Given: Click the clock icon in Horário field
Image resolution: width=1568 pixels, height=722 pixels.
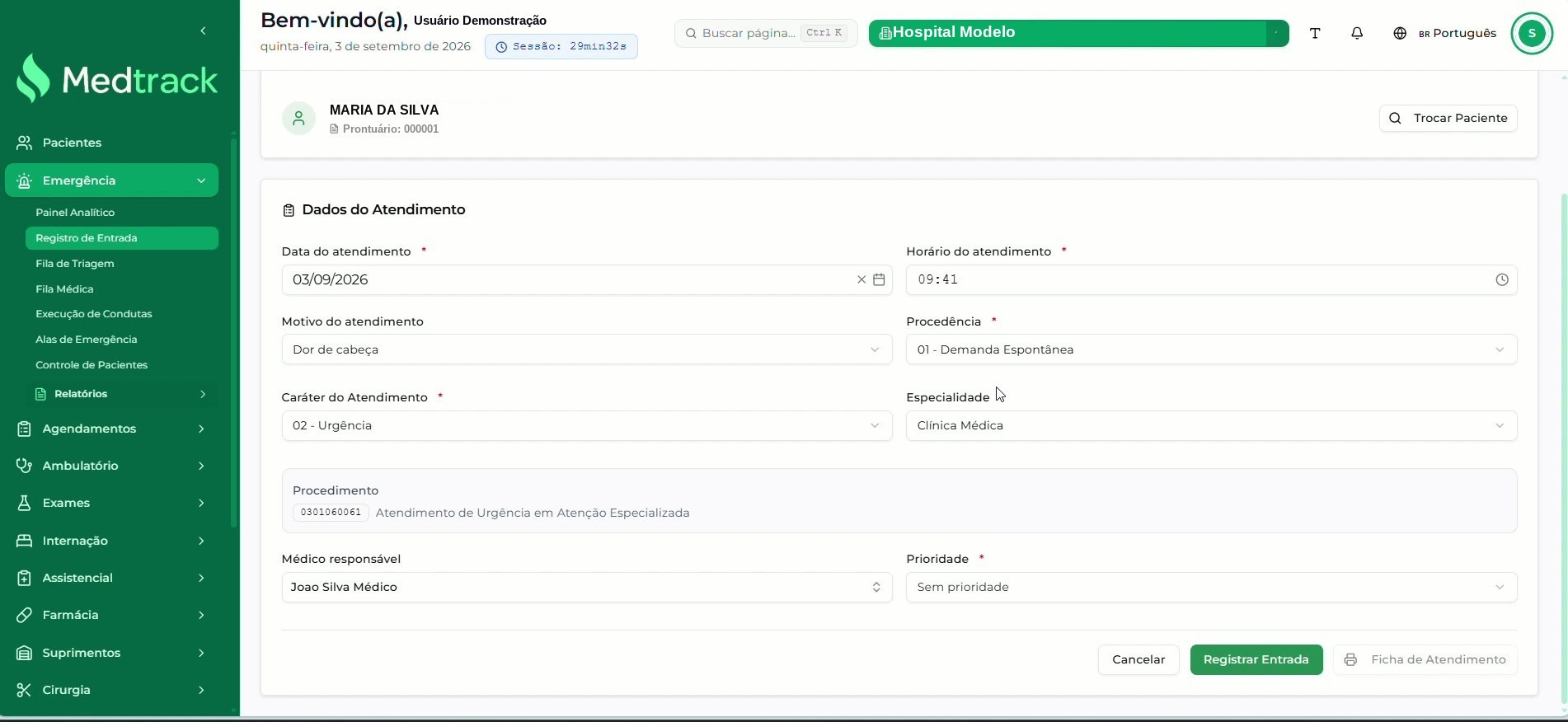Looking at the screenshot, I should coord(1502,279).
